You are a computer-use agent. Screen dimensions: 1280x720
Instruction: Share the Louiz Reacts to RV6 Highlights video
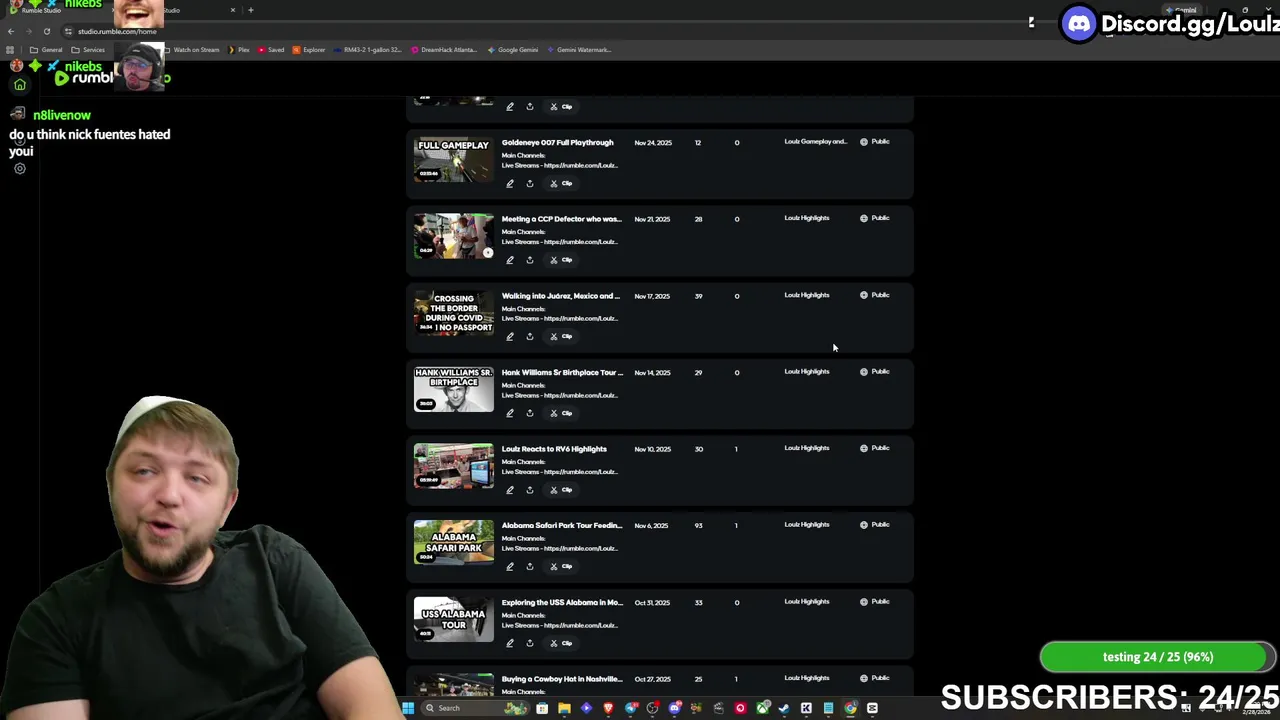pyautogui.click(x=530, y=490)
